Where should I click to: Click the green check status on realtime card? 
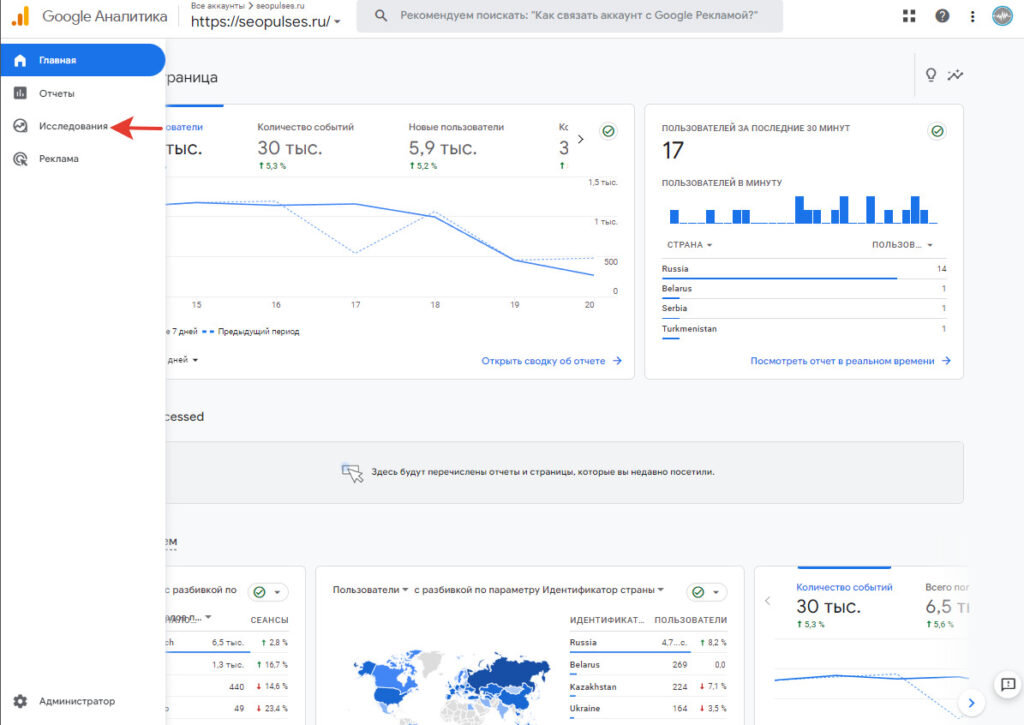[x=936, y=131]
